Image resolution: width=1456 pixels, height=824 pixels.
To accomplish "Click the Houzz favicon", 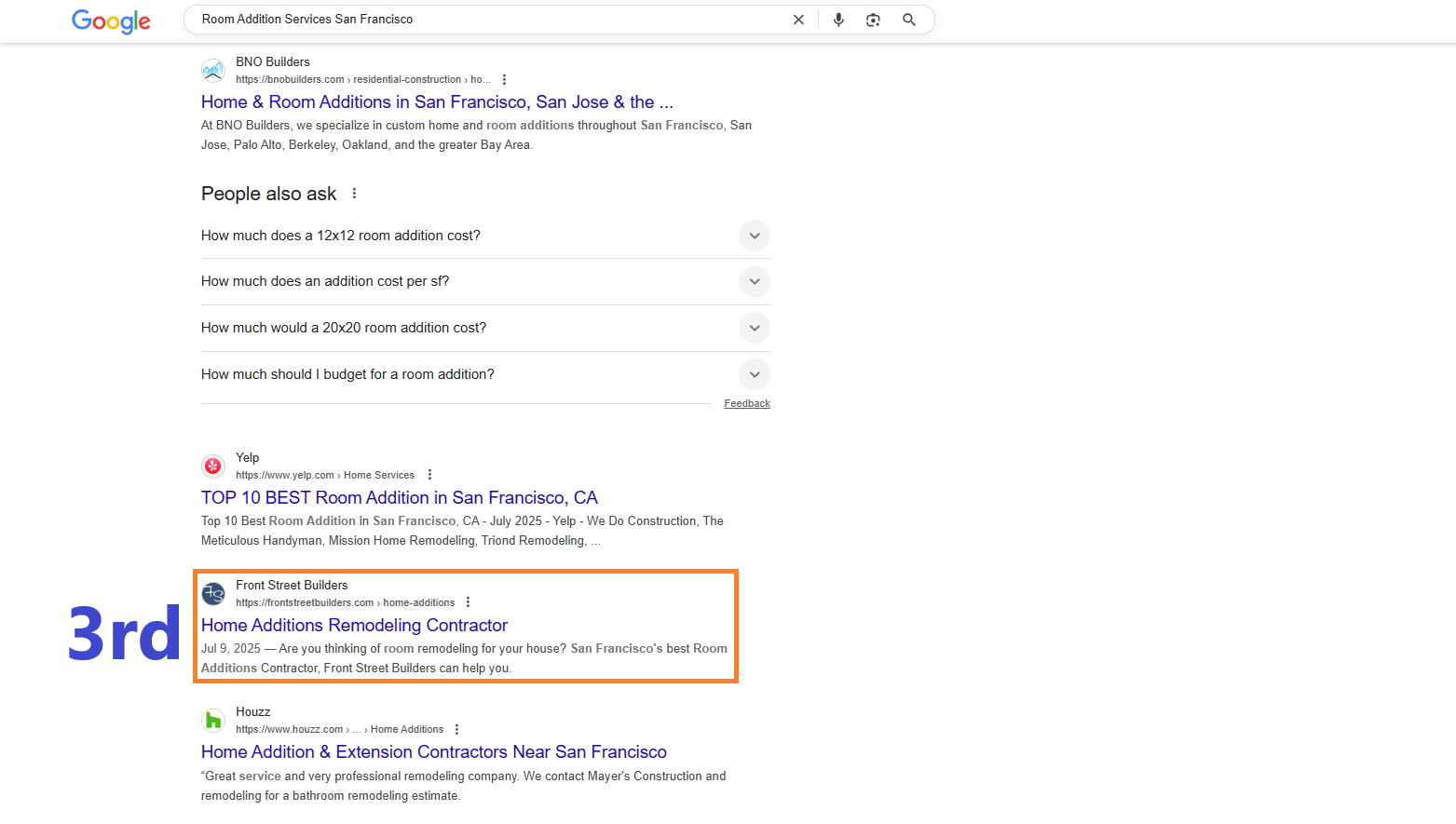I will point(213,720).
